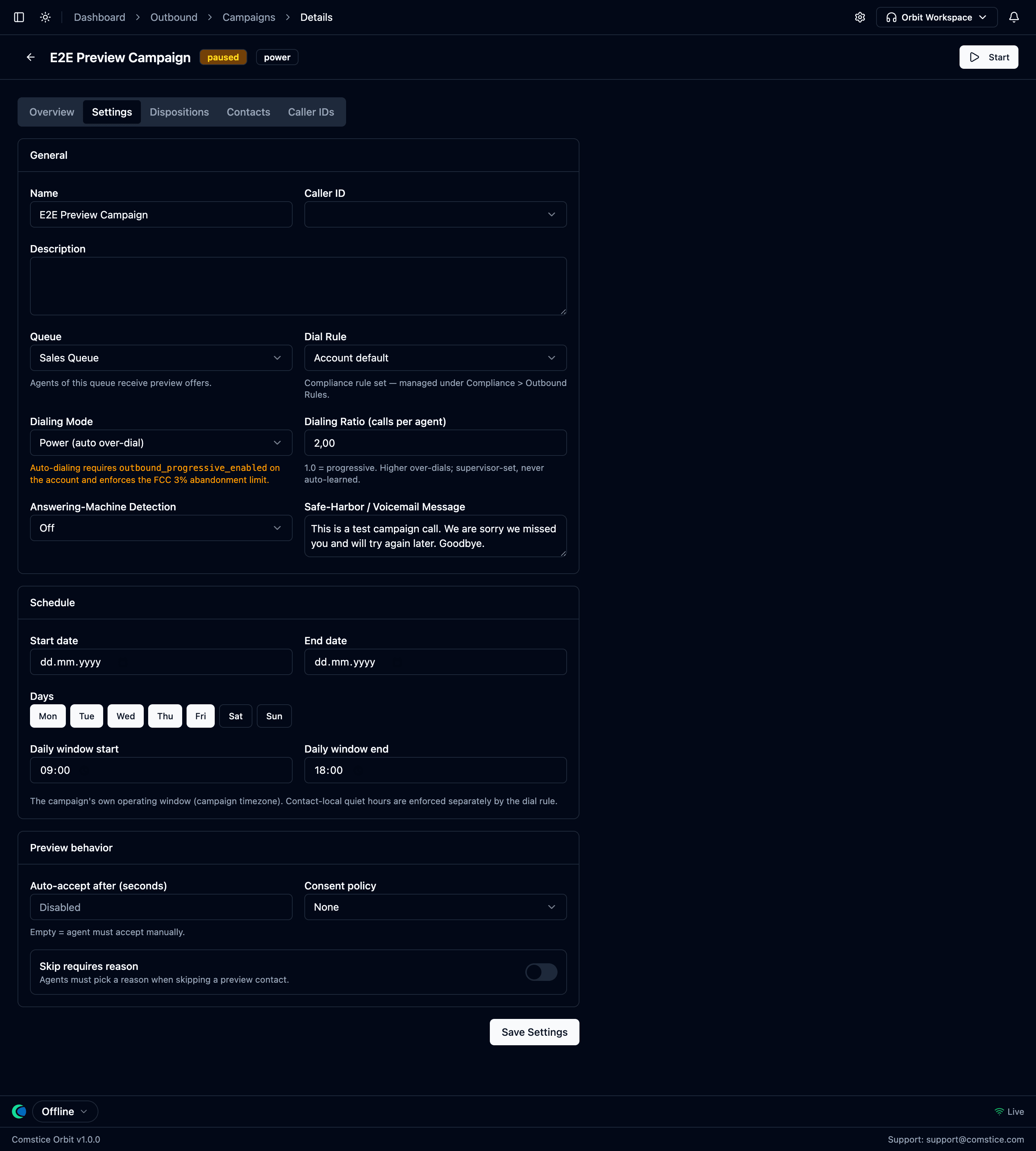Expand the Caller ID dropdown

tap(435, 215)
